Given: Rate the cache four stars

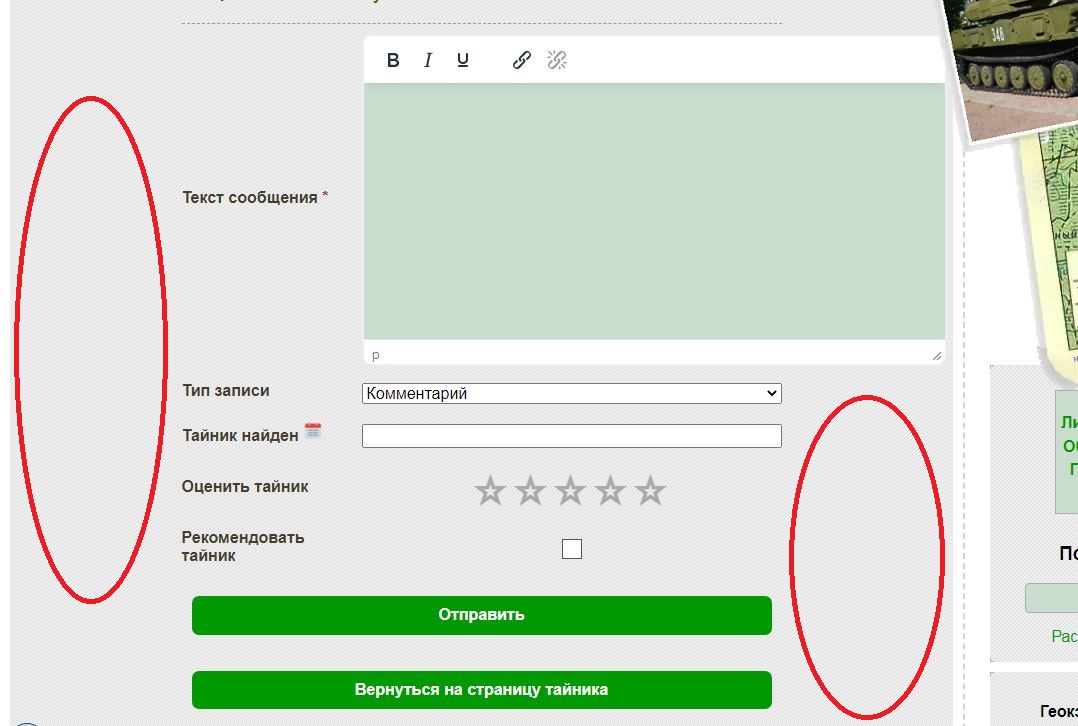Looking at the screenshot, I should tap(610, 491).
